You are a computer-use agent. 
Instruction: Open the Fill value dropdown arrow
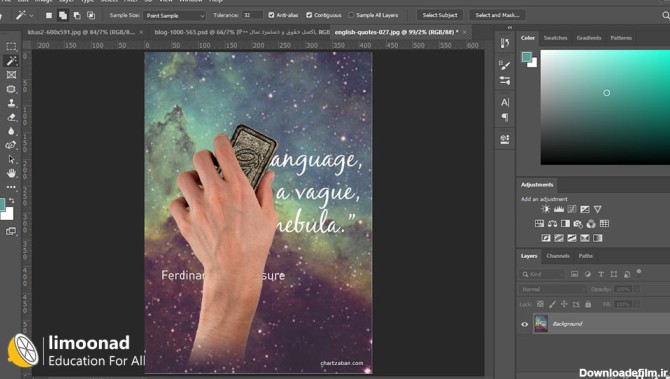pyautogui.click(x=636, y=304)
